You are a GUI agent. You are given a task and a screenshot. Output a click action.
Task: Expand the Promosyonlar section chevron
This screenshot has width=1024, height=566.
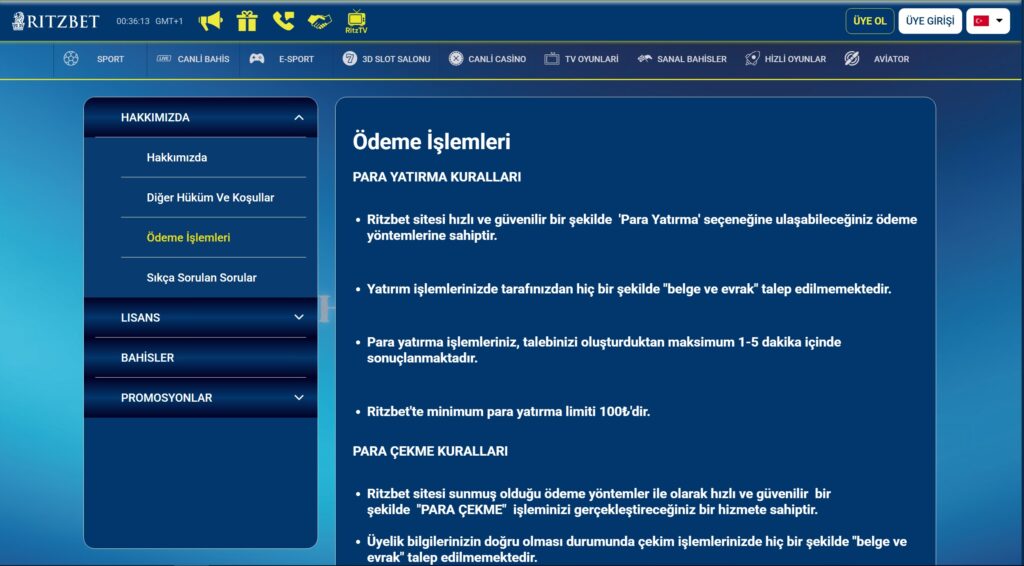[x=298, y=398]
